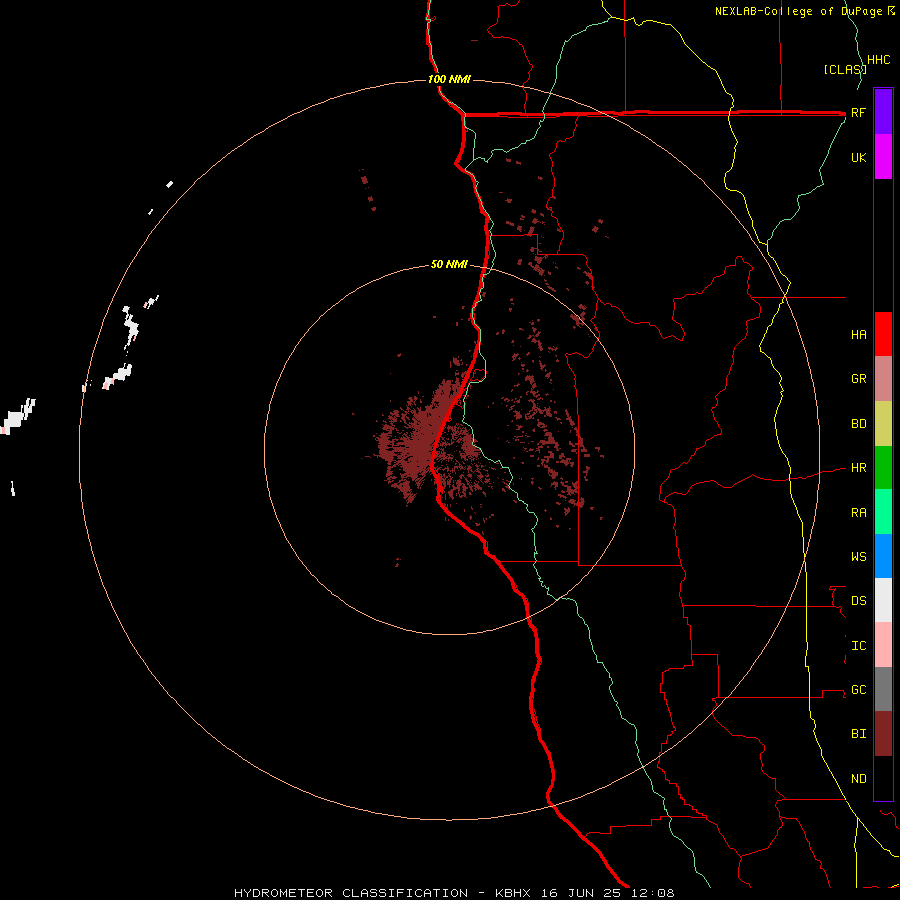Click the 100 NMI range ring label
Image resolution: width=900 pixels, height=900 pixels.
[x=449, y=79]
